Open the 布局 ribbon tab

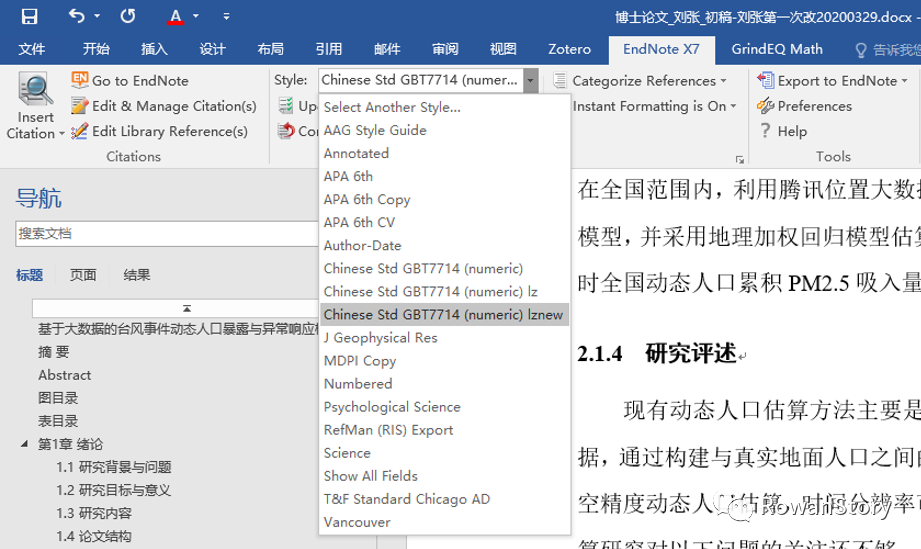click(x=270, y=49)
